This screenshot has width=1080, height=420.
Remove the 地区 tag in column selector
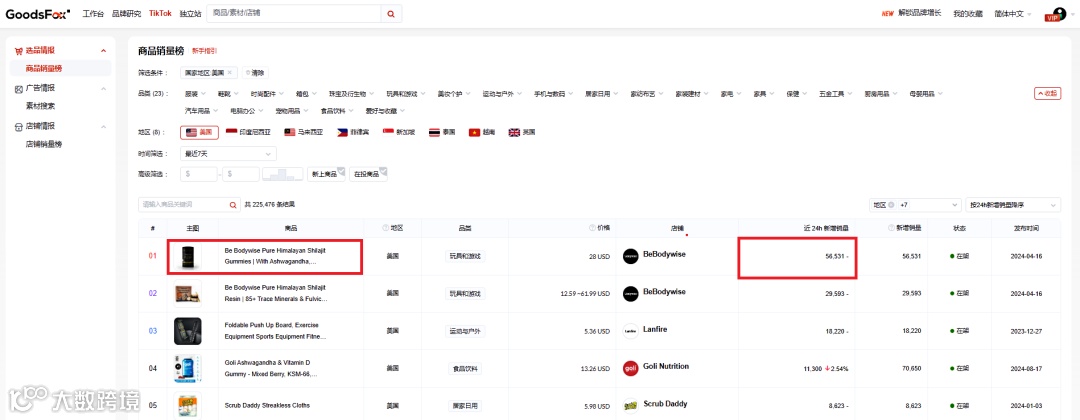click(891, 204)
